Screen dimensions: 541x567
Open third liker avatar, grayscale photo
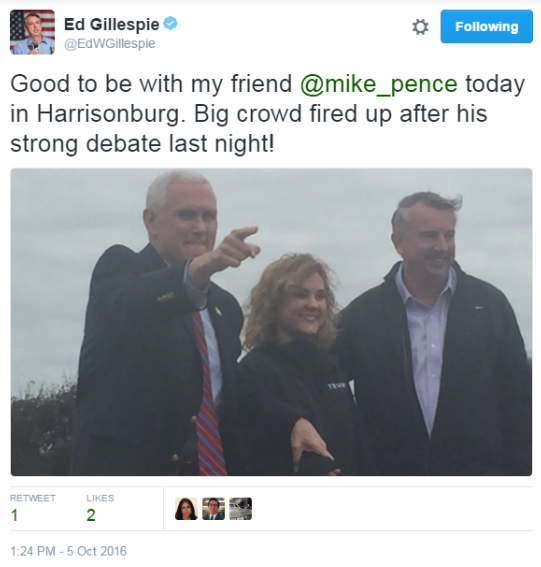click(x=240, y=509)
